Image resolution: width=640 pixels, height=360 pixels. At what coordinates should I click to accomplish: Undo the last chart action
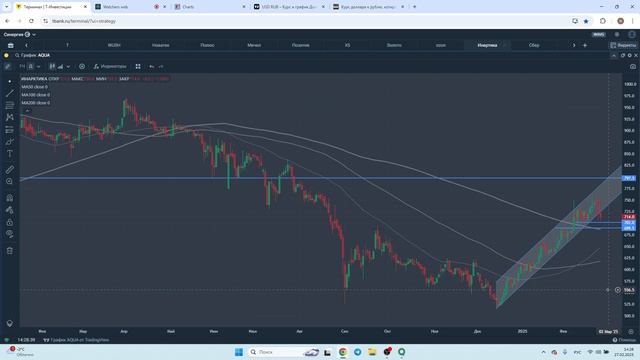152,66
